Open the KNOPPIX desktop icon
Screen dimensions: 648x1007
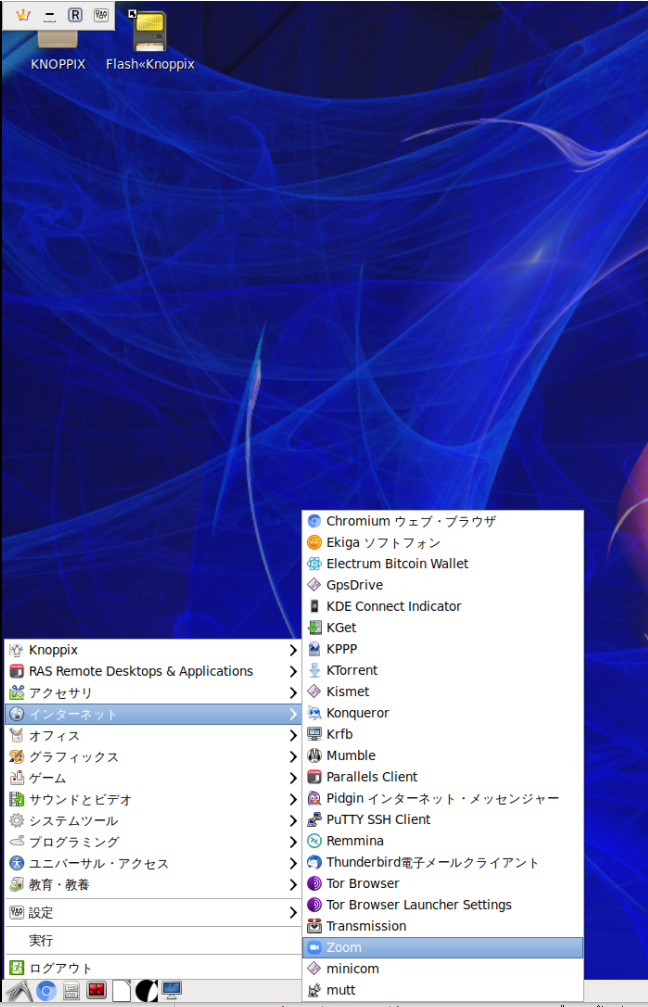pos(58,49)
